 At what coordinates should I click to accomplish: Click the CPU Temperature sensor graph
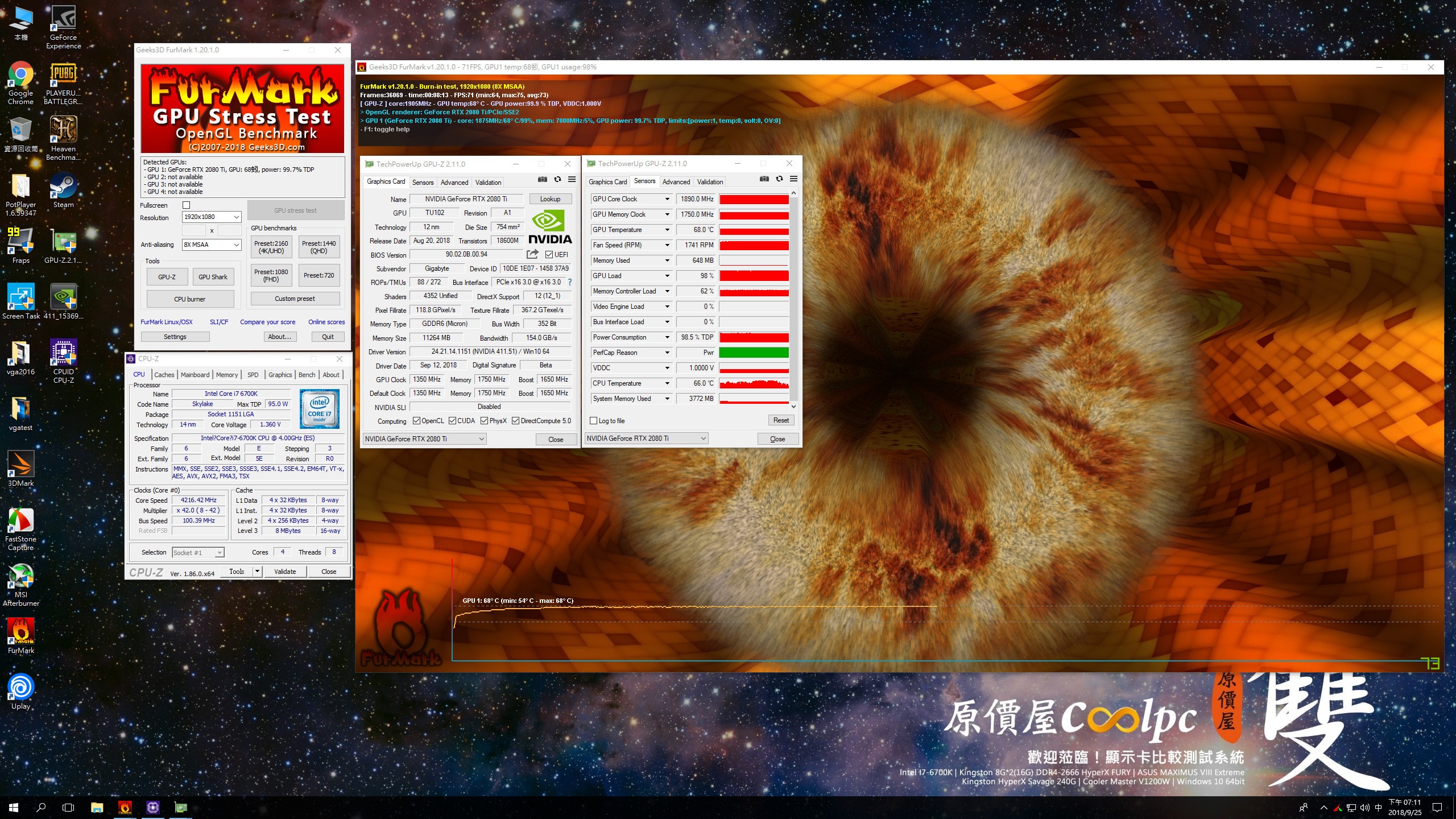tap(754, 383)
